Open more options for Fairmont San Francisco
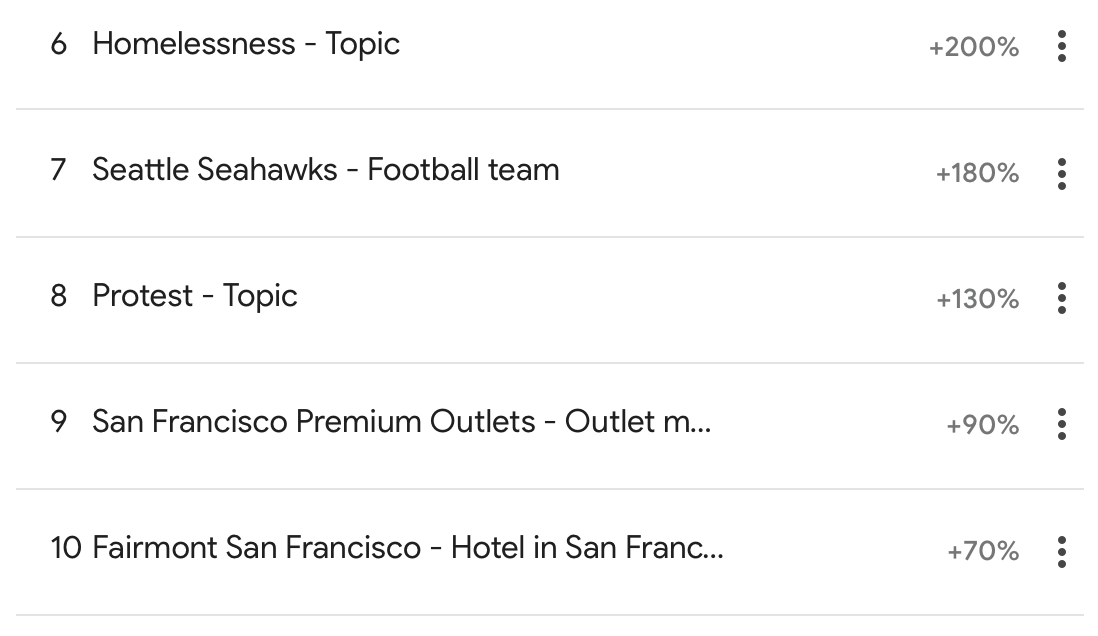This screenshot has height=636, width=1098. tap(1062, 551)
